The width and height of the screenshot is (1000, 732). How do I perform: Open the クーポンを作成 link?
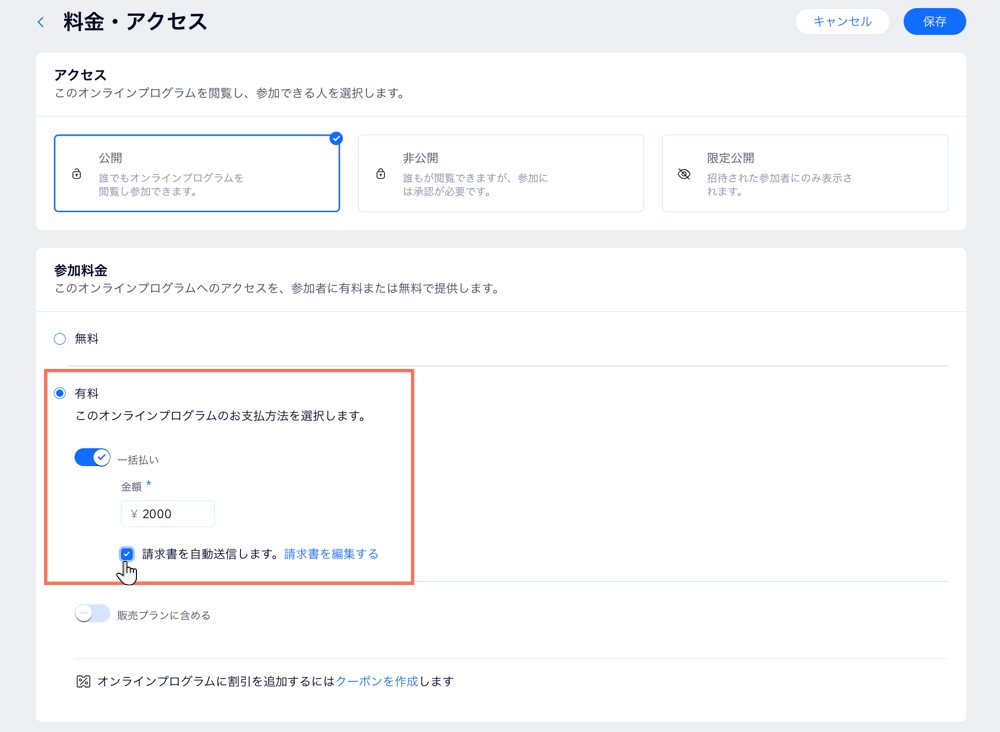point(377,682)
